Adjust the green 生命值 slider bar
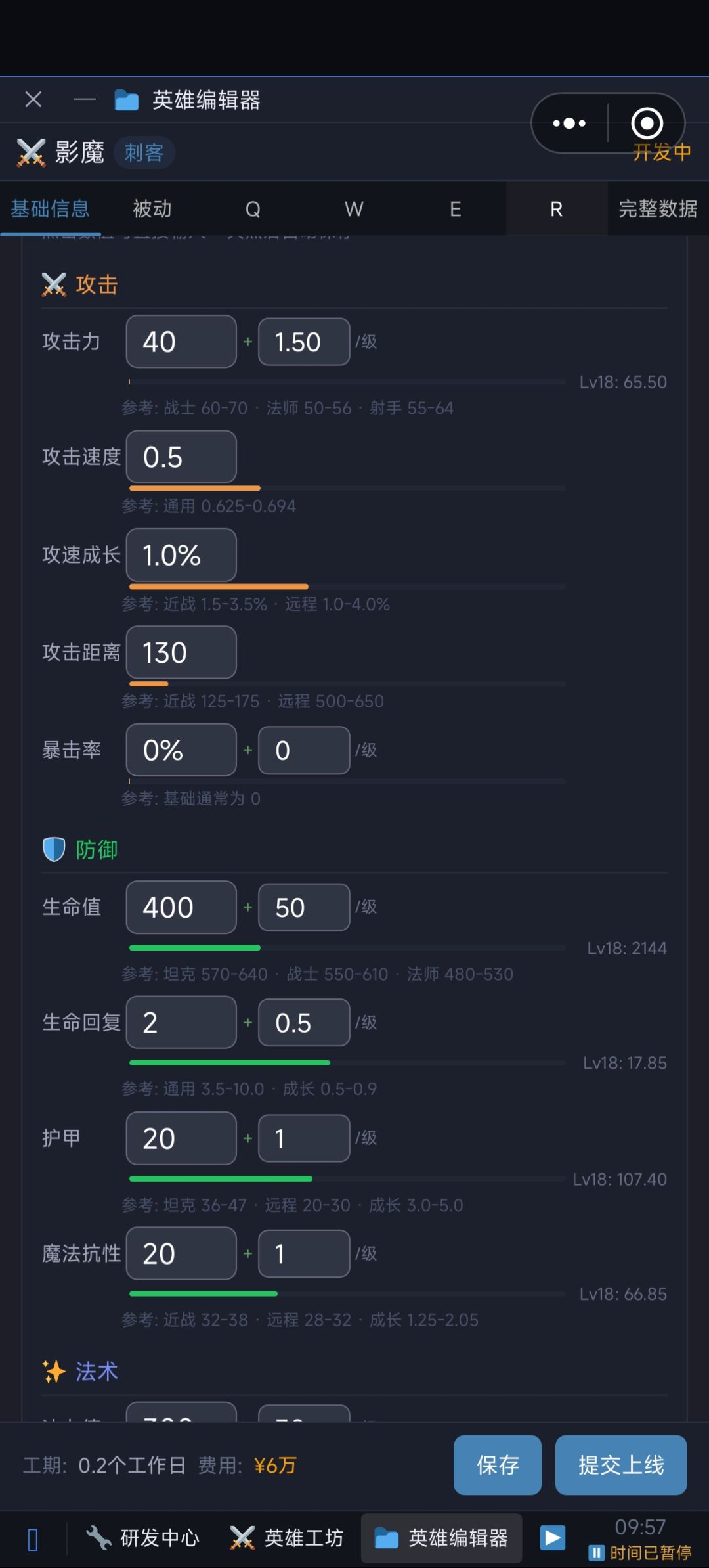Screen dimensions: 709x1568 click(347, 947)
